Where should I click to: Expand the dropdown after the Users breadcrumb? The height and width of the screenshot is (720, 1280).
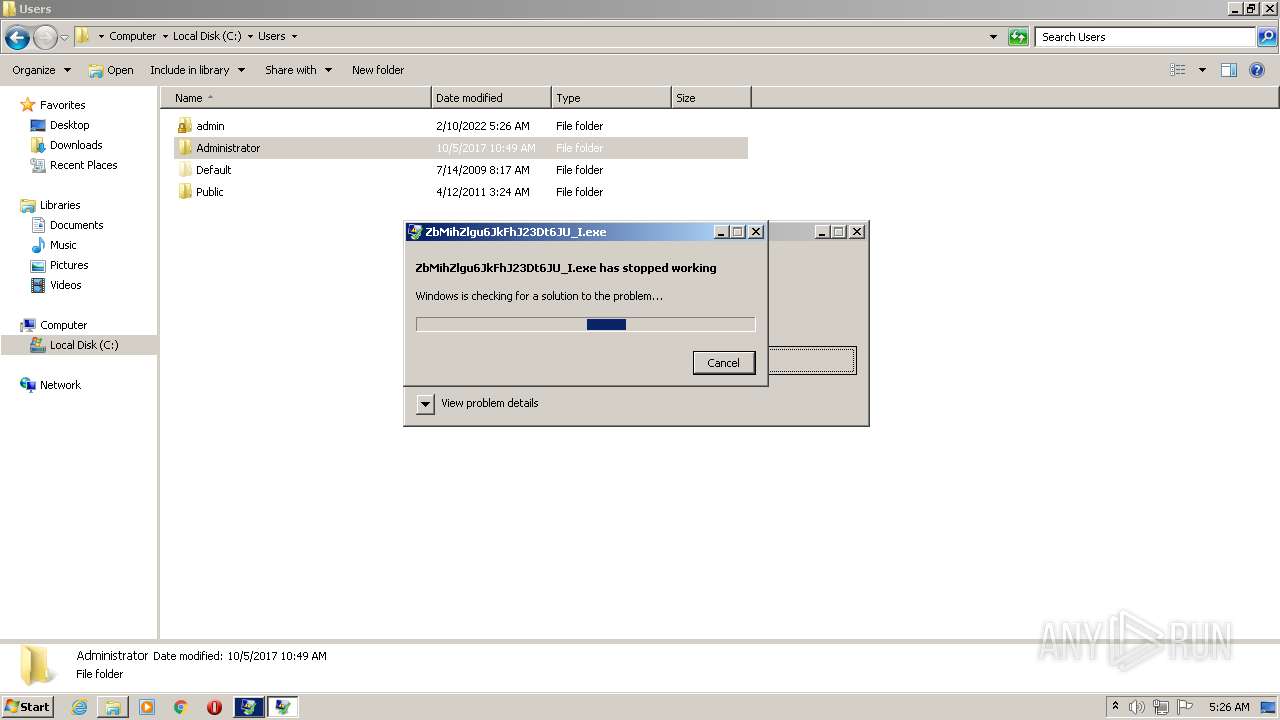[x=294, y=36]
